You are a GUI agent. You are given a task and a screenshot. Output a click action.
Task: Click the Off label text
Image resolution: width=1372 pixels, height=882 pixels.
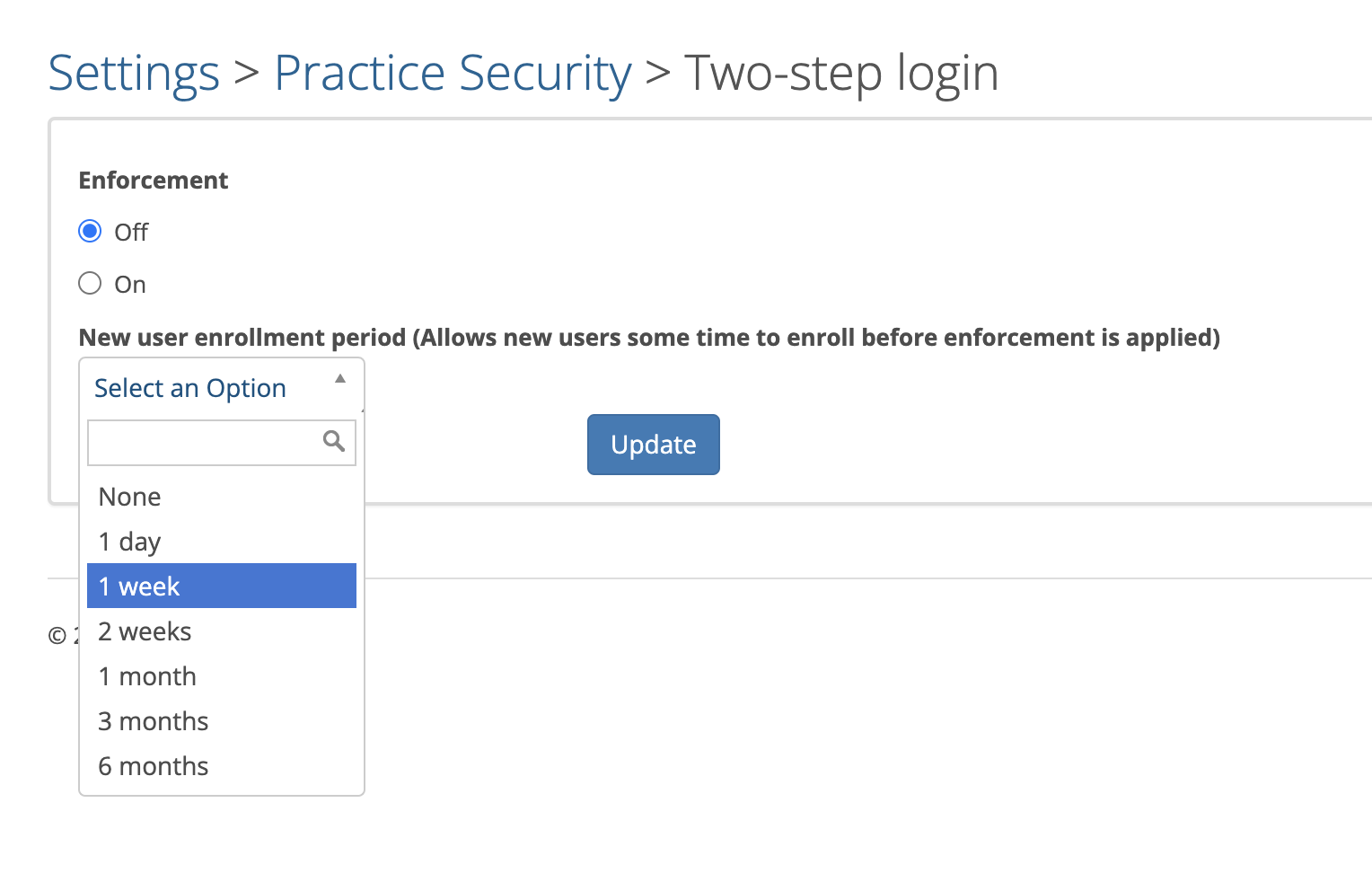point(131,233)
